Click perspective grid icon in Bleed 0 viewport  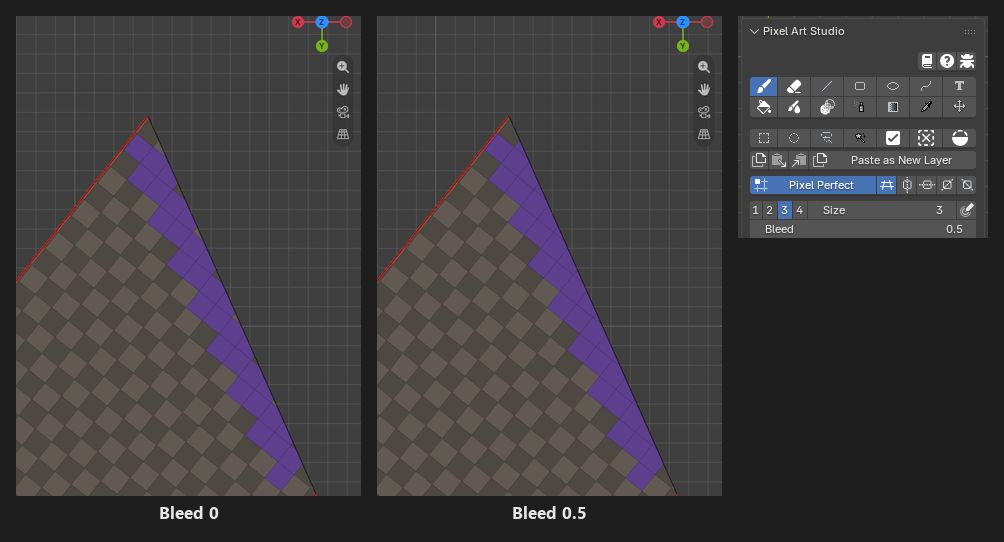coord(343,135)
